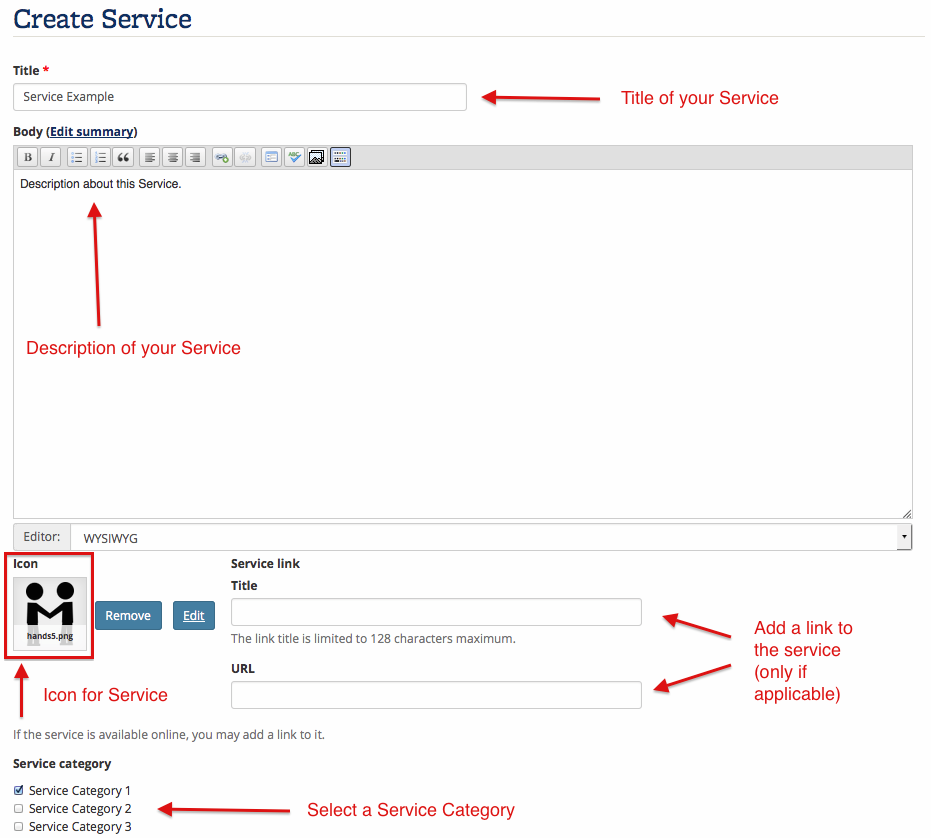The height and width of the screenshot is (838, 931).
Task: Tick Service Category 3 checkbox
Action: pyautogui.click(x=19, y=827)
